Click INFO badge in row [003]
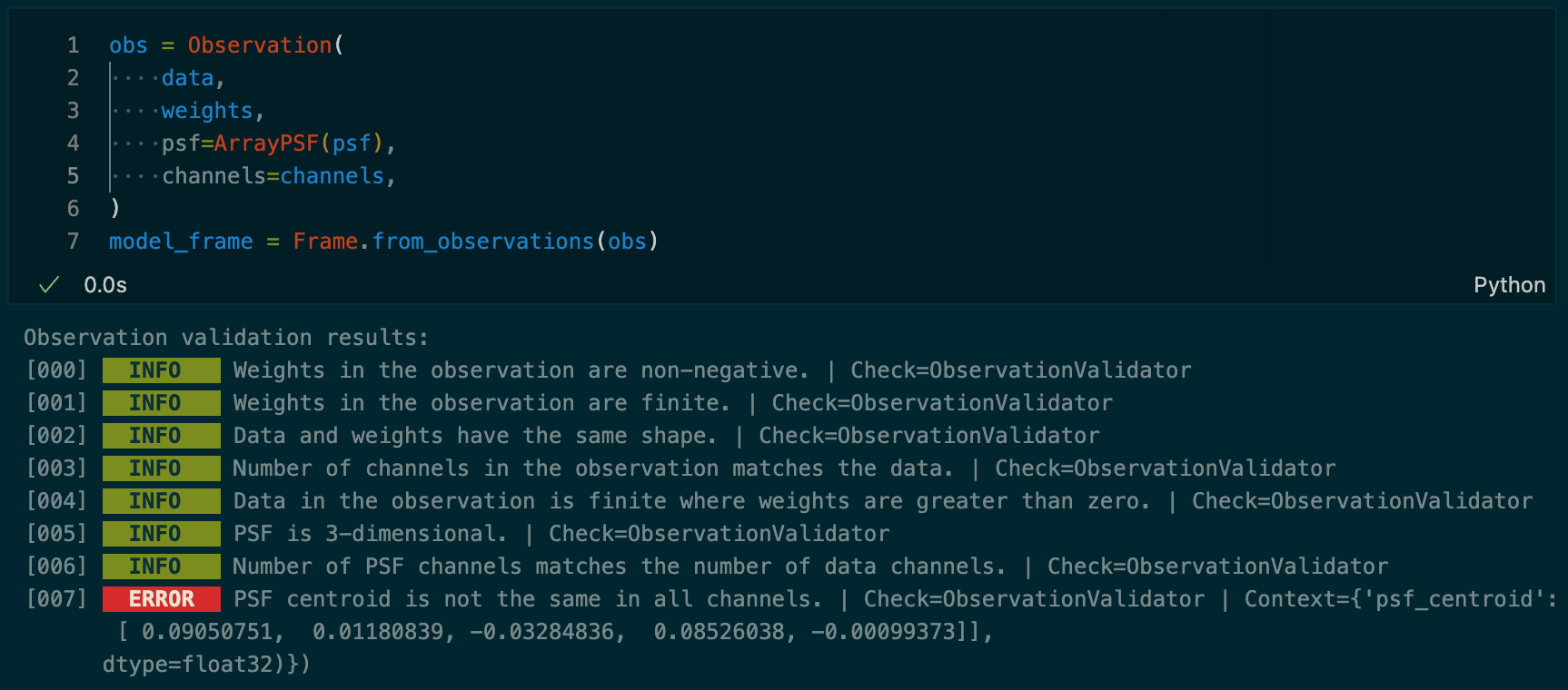The width and height of the screenshot is (1568, 690). [162, 468]
